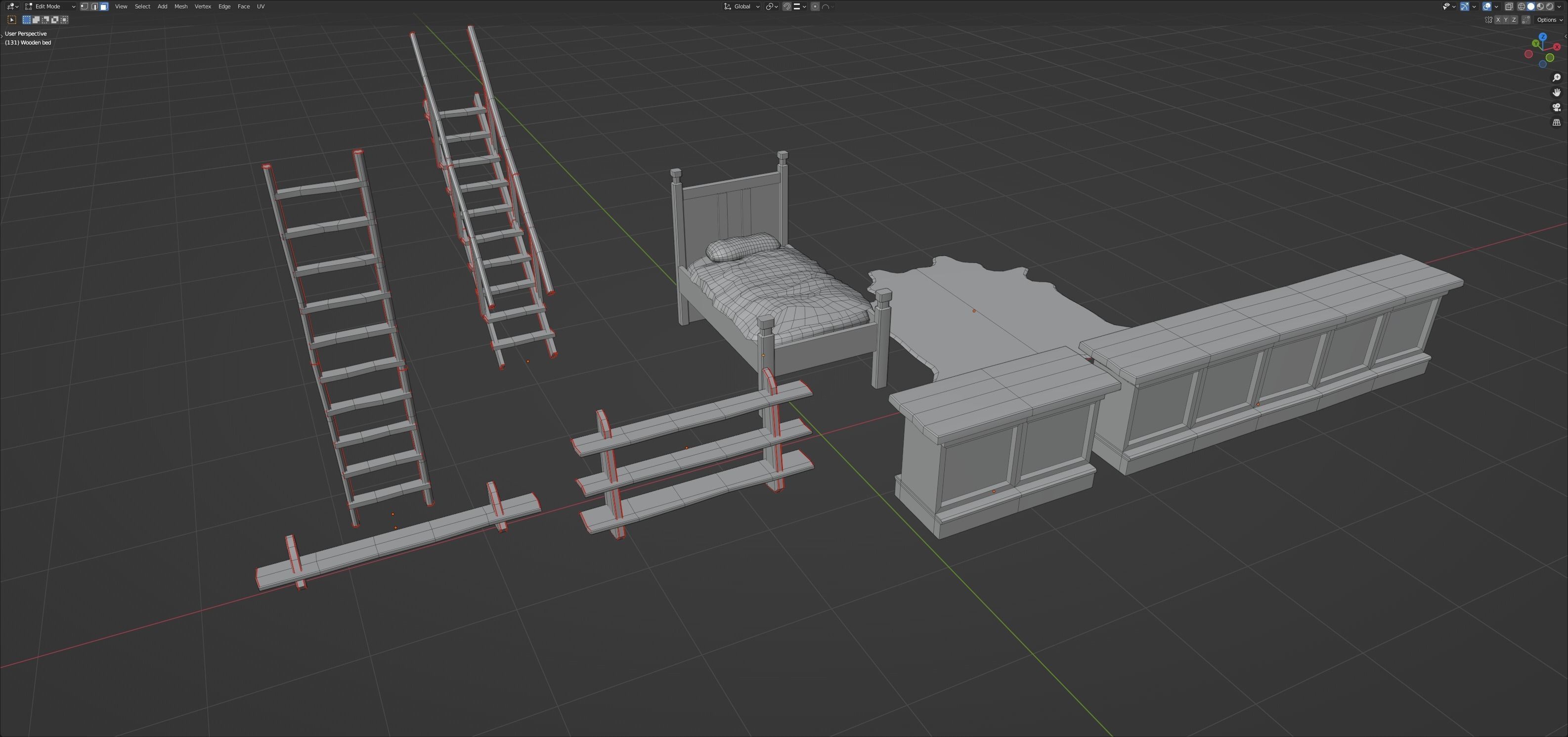Click the pan view hand icon
Image resolution: width=1568 pixels, height=737 pixels.
1557,92
